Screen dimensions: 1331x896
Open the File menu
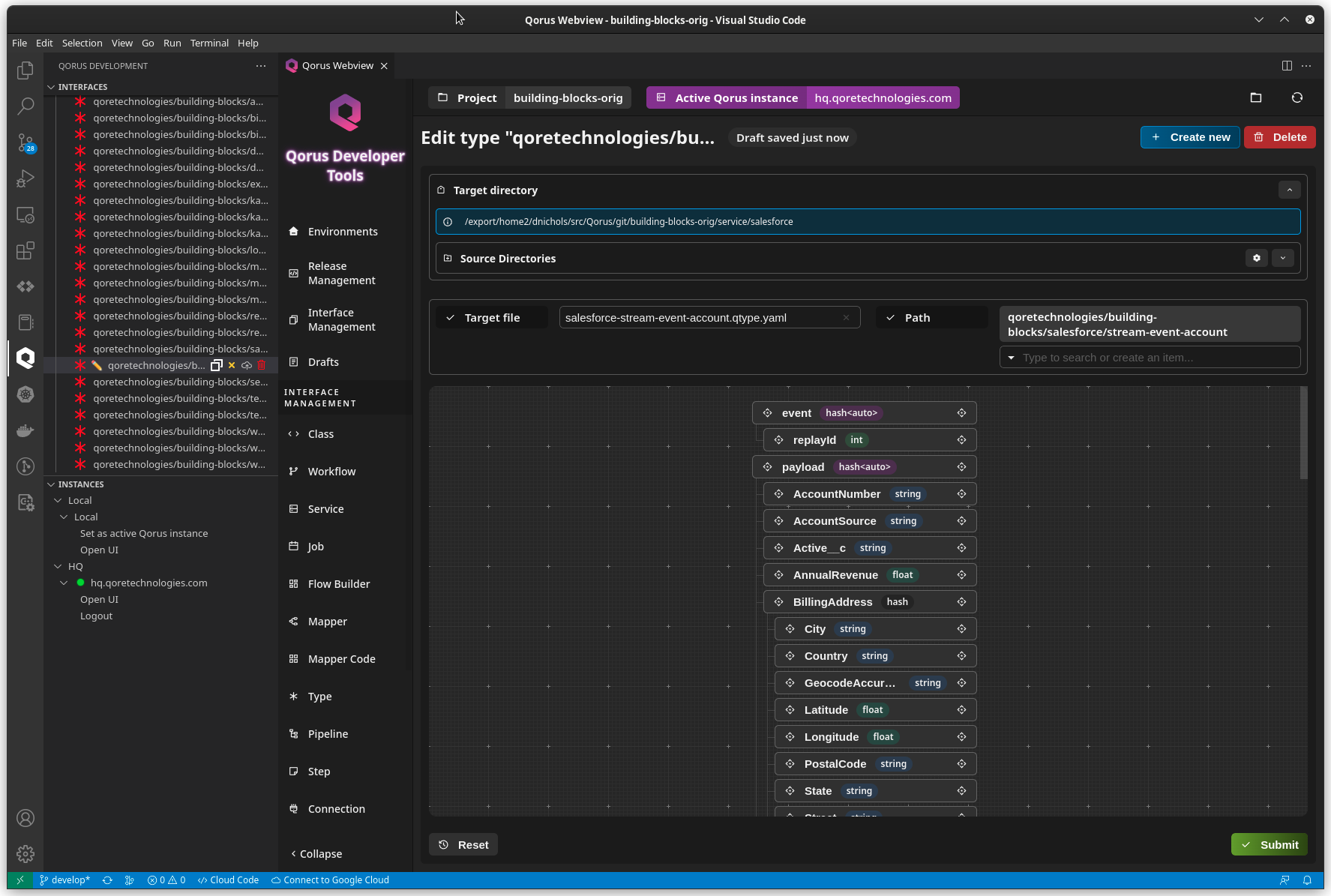coord(19,43)
